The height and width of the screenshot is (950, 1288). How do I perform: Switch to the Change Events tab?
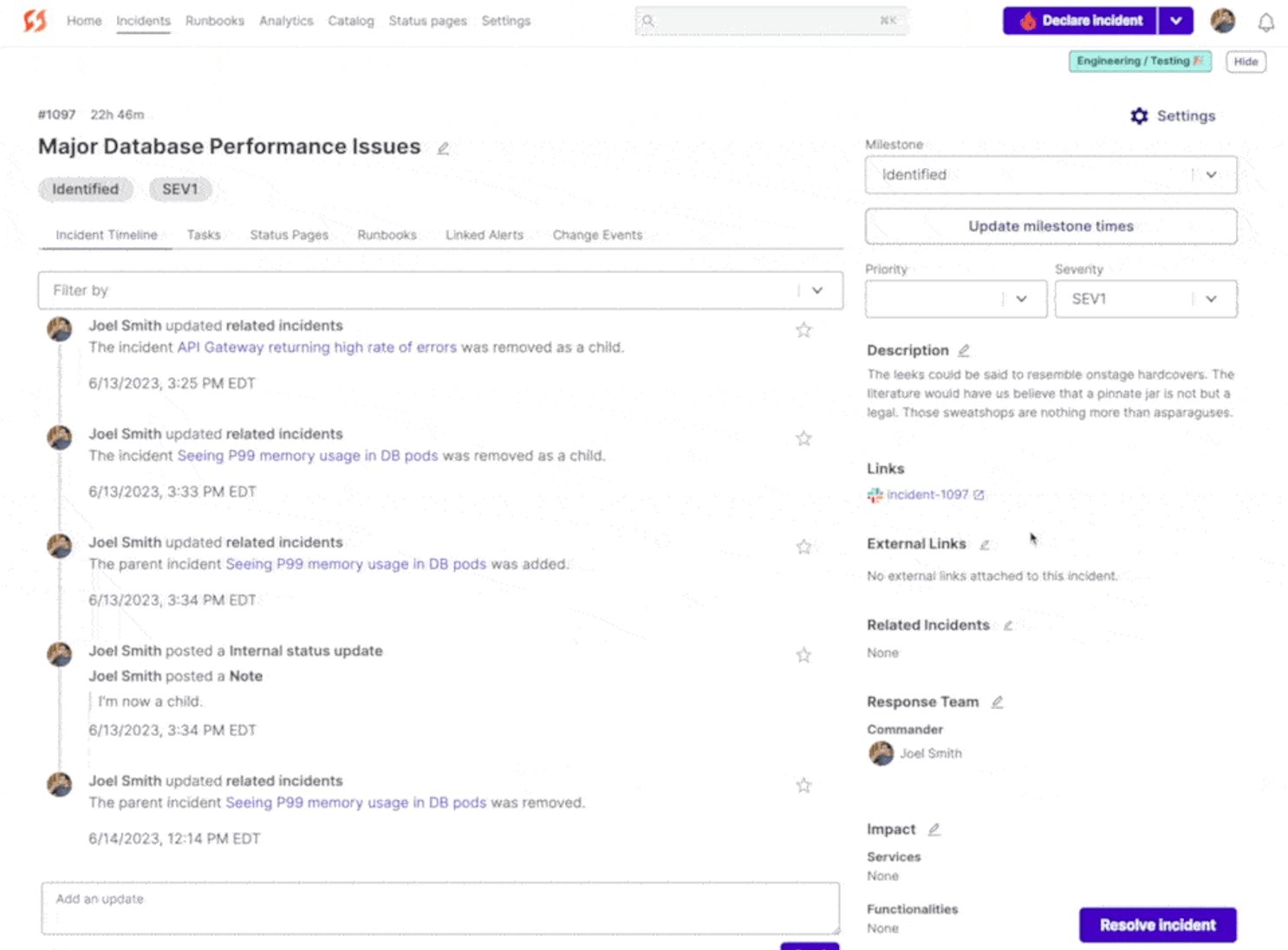598,235
